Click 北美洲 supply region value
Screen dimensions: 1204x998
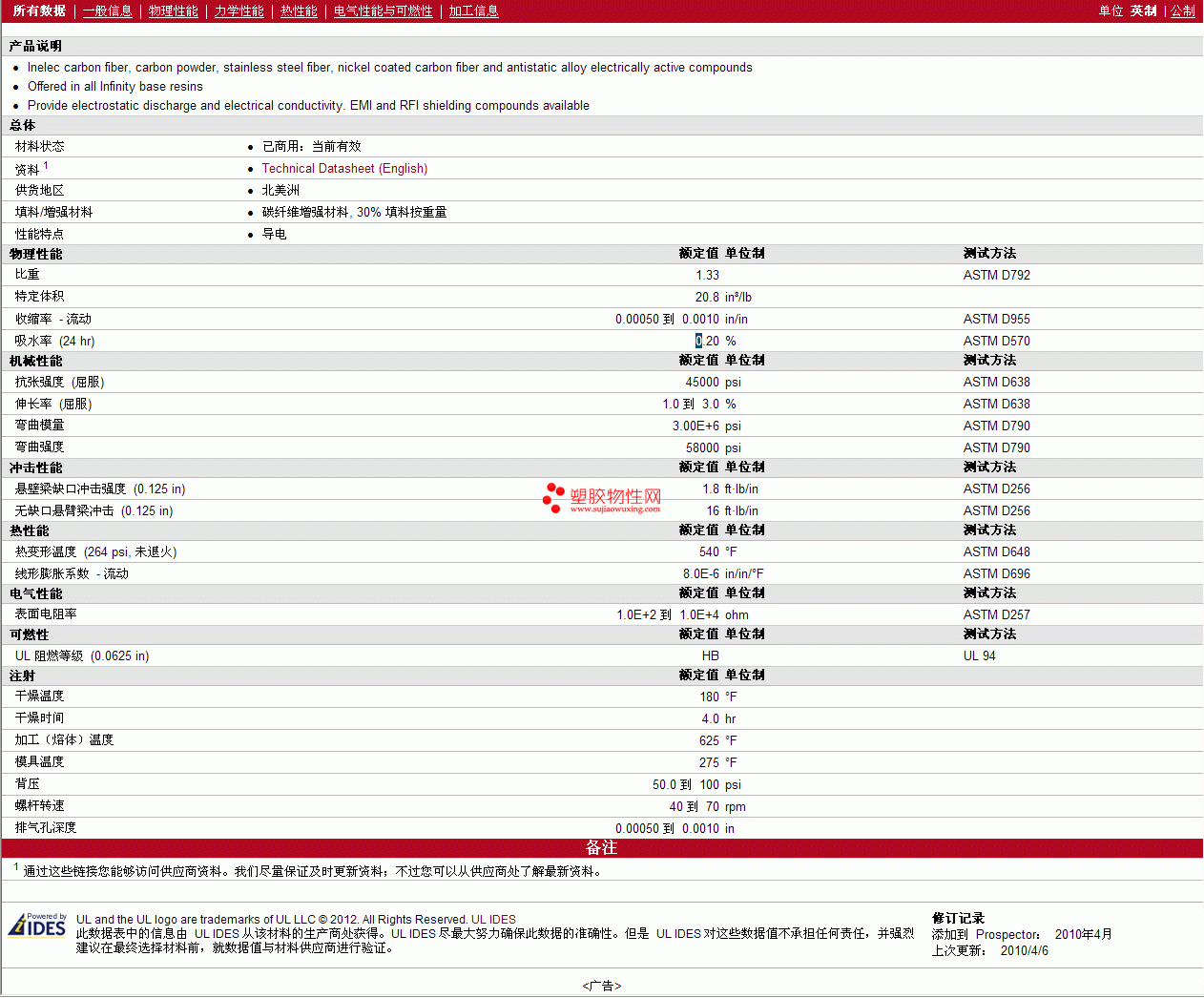(x=280, y=191)
